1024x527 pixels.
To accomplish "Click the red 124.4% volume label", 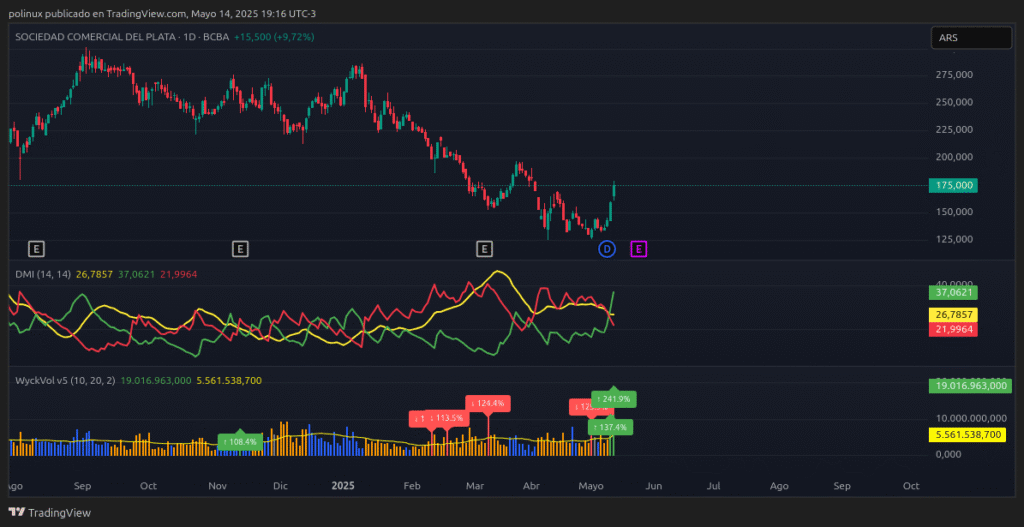I will tap(488, 404).
